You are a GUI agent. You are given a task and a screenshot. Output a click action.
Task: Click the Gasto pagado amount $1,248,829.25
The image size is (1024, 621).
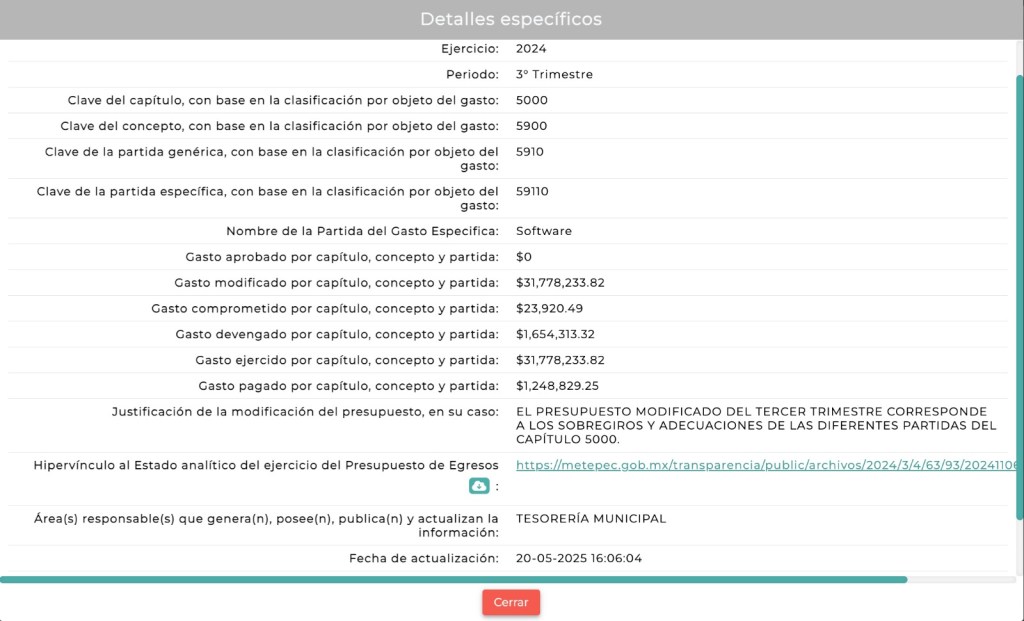click(557, 386)
